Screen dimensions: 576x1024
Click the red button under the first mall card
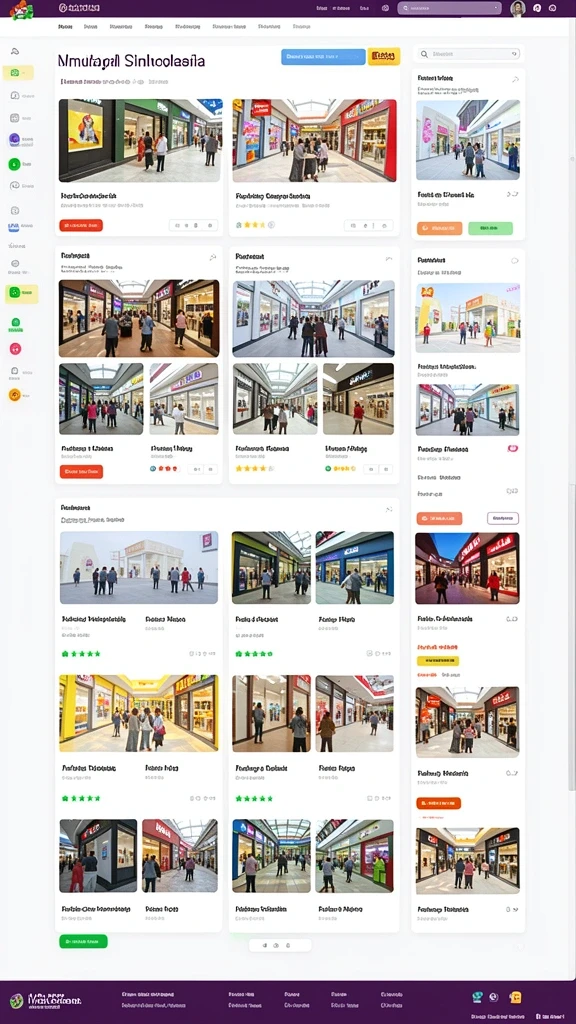click(81, 225)
